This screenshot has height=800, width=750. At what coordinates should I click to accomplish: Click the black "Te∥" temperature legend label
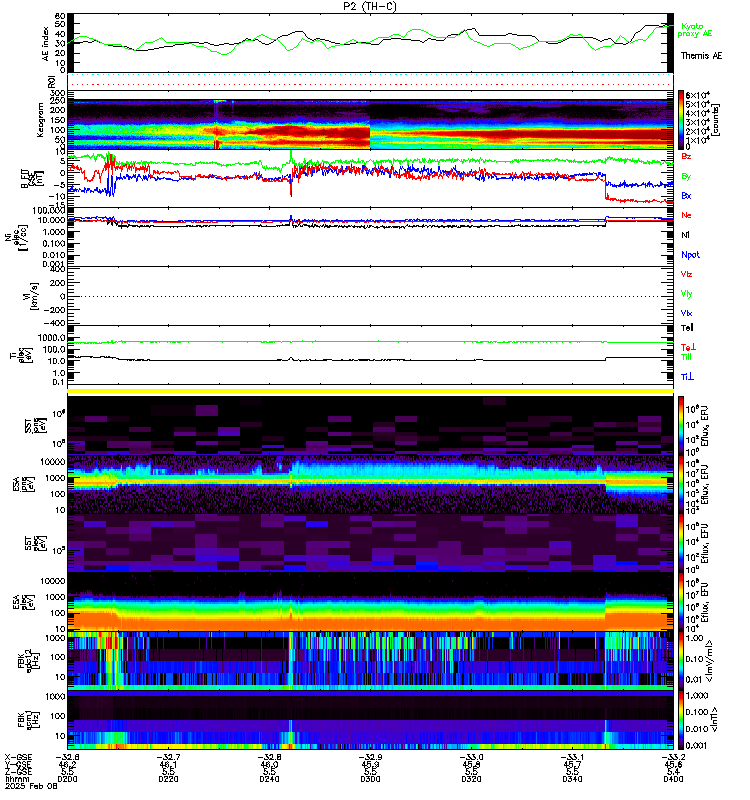click(x=687, y=328)
